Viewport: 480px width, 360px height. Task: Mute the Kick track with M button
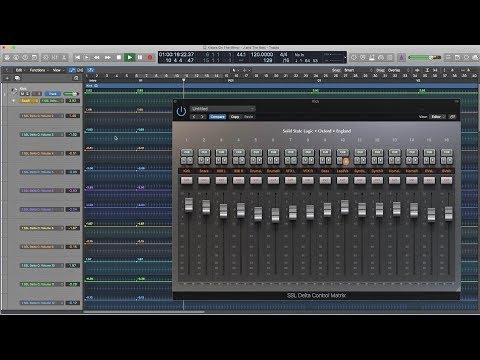[23, 94]
